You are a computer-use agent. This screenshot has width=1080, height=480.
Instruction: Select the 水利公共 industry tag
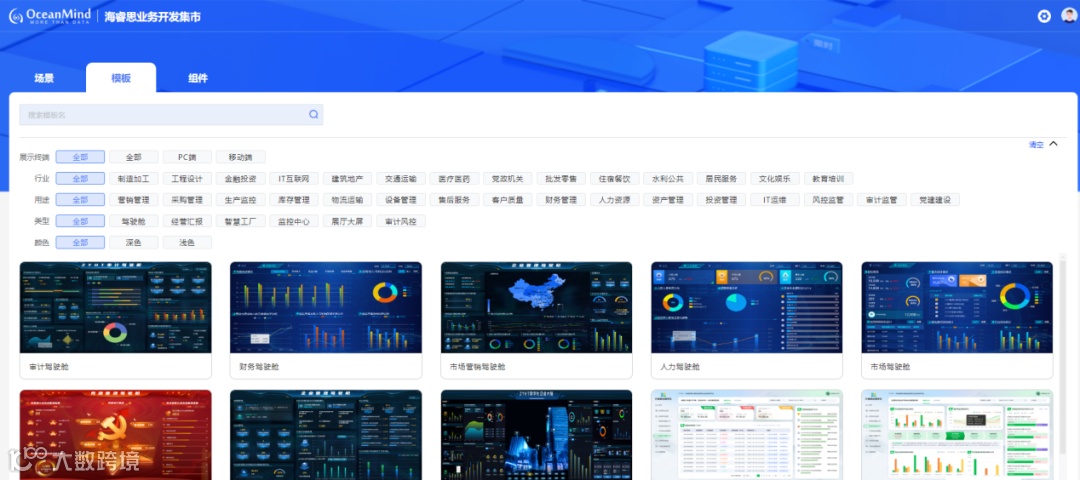(x=668, y=178)
